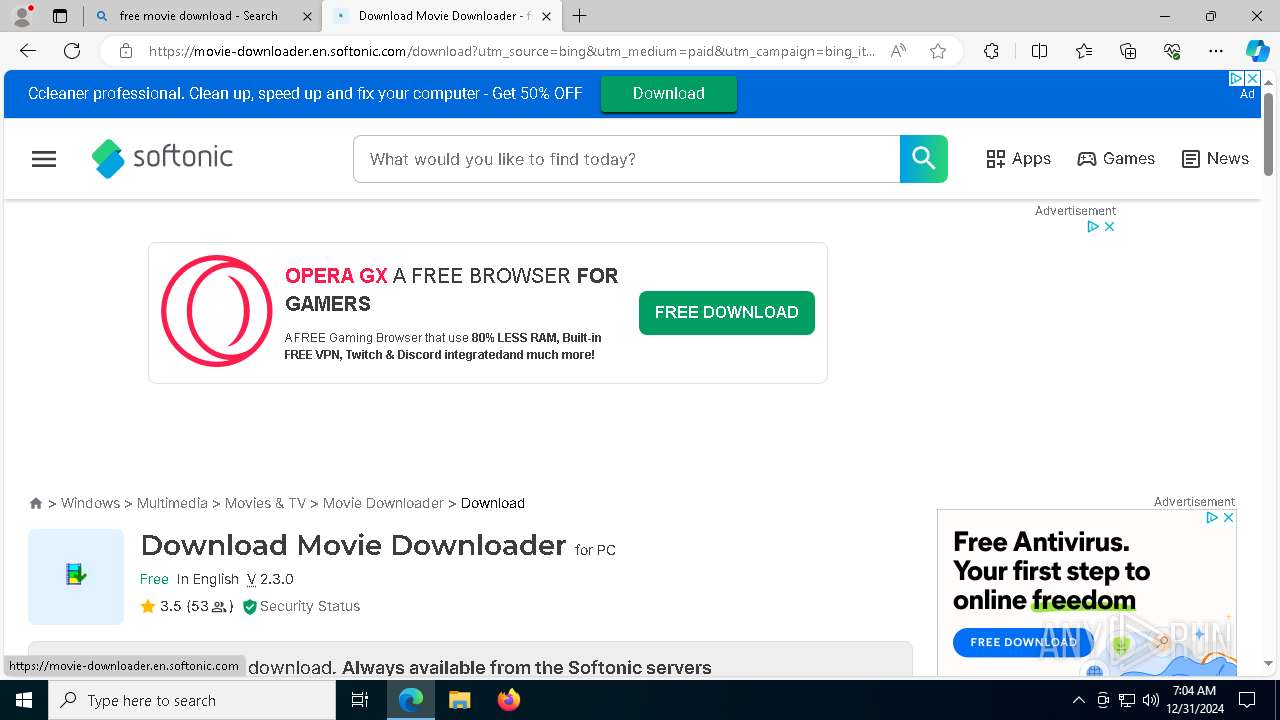Add this page to favorites with the star icon
Image resolution: width=1280 pixels, height=720 pixels.
[938, 51]
